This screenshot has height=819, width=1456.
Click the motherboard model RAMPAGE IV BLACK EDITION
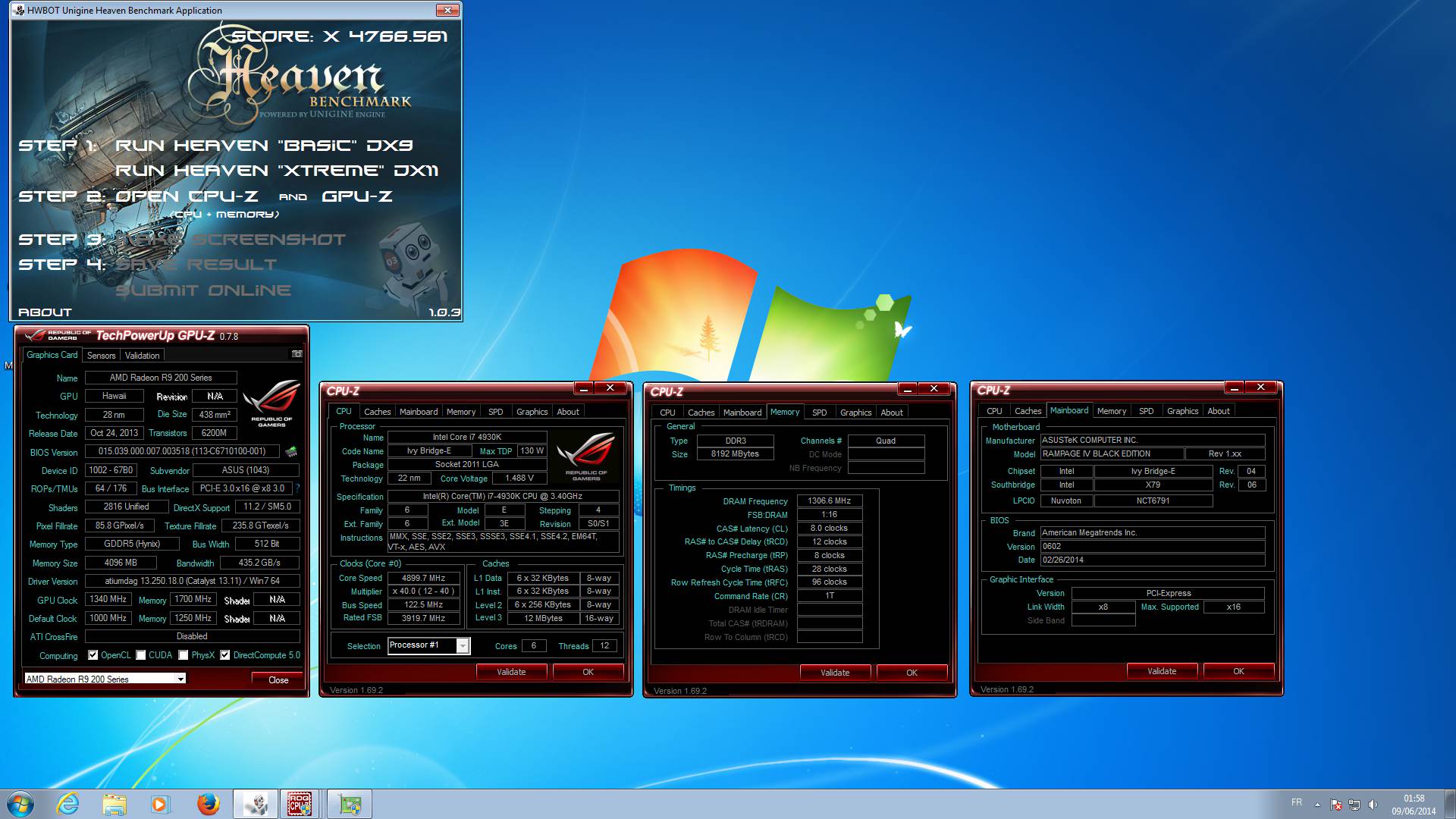(x=1112, y=454)
